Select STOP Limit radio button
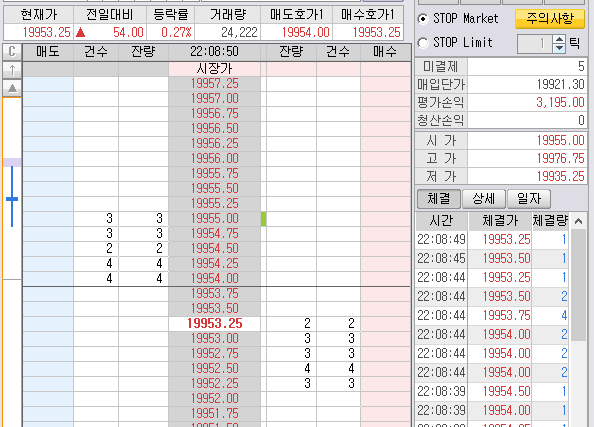Image resolution: width=594 pixels, height=427 pixels. tap(423, 42)
